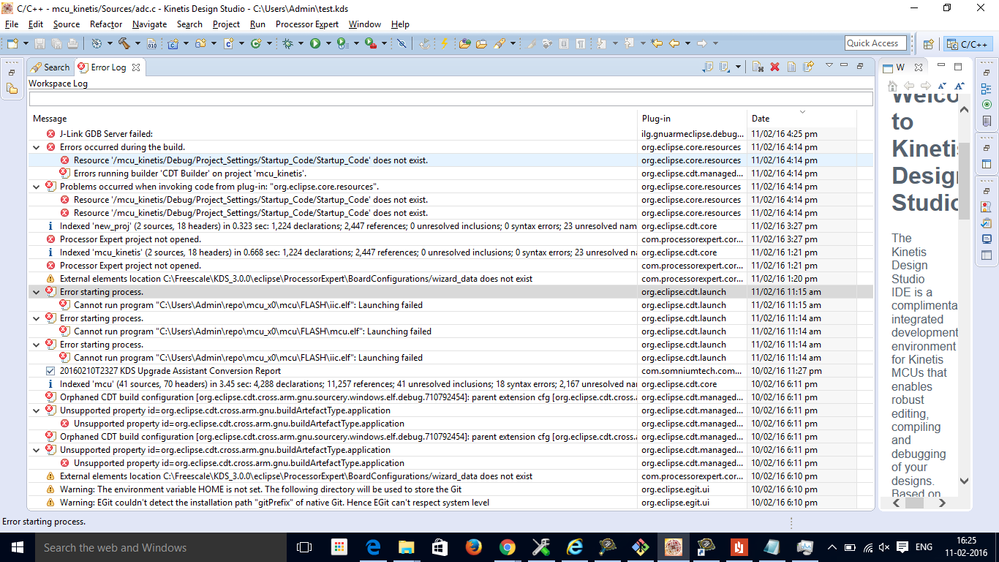Viewport: 999px width, 562px height.
Task: Click the Clear Log Viewer icon
Action: 758,66
